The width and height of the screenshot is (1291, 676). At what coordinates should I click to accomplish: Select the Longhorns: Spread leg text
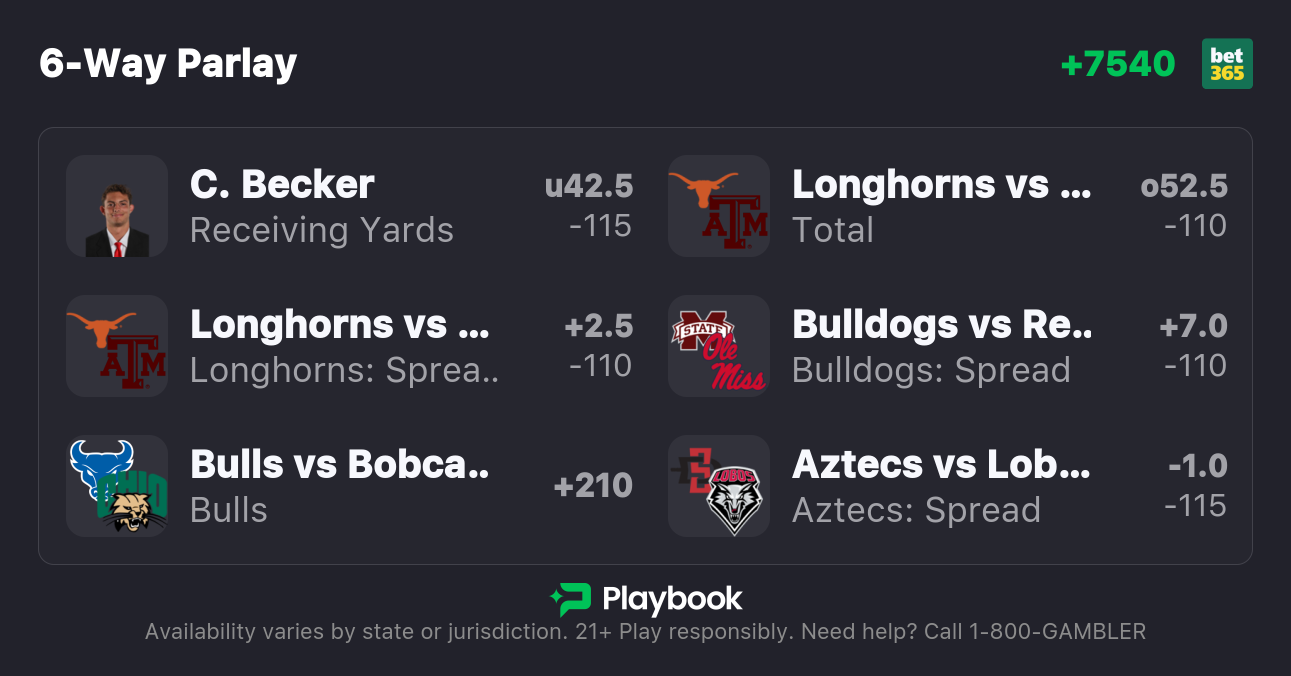(x=344, y=370)
